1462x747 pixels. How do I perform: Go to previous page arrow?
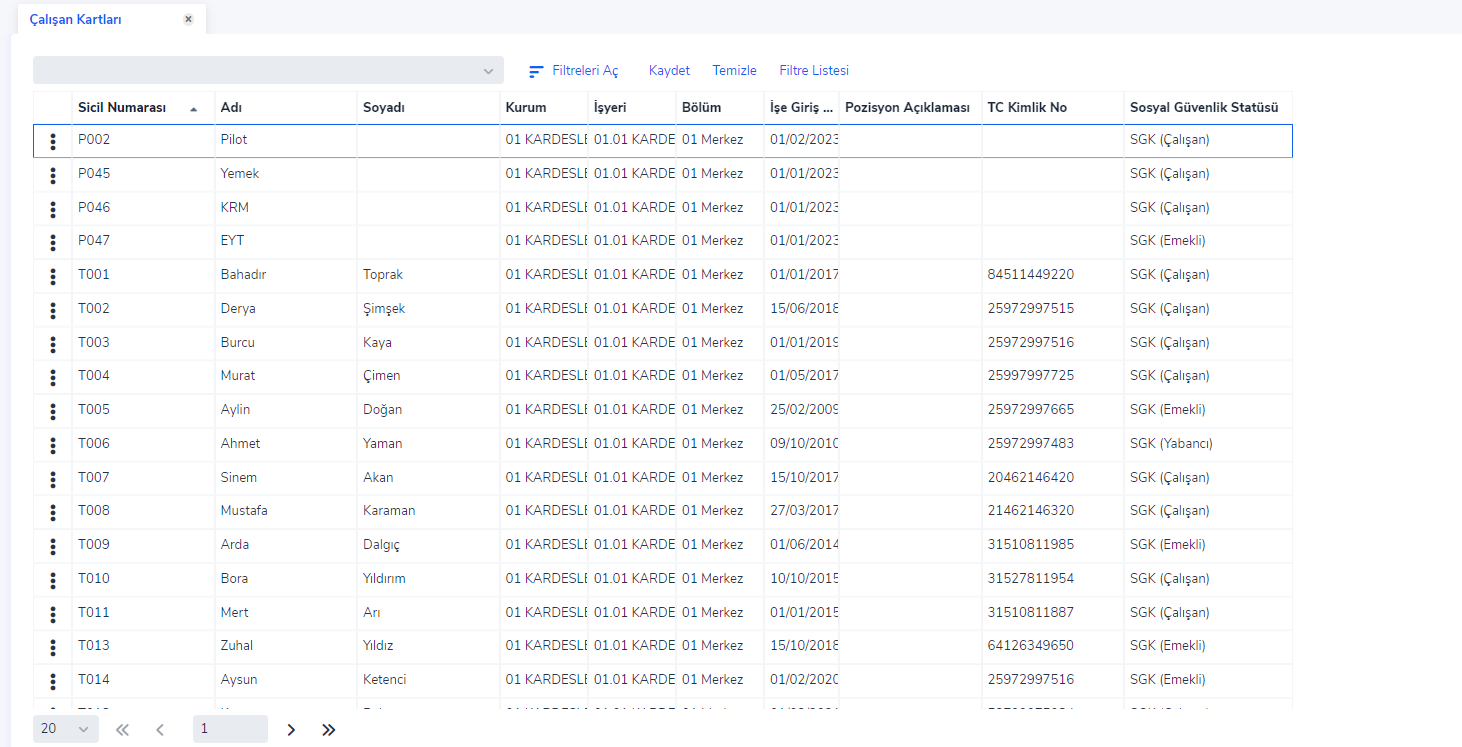[x=160, y=730]
